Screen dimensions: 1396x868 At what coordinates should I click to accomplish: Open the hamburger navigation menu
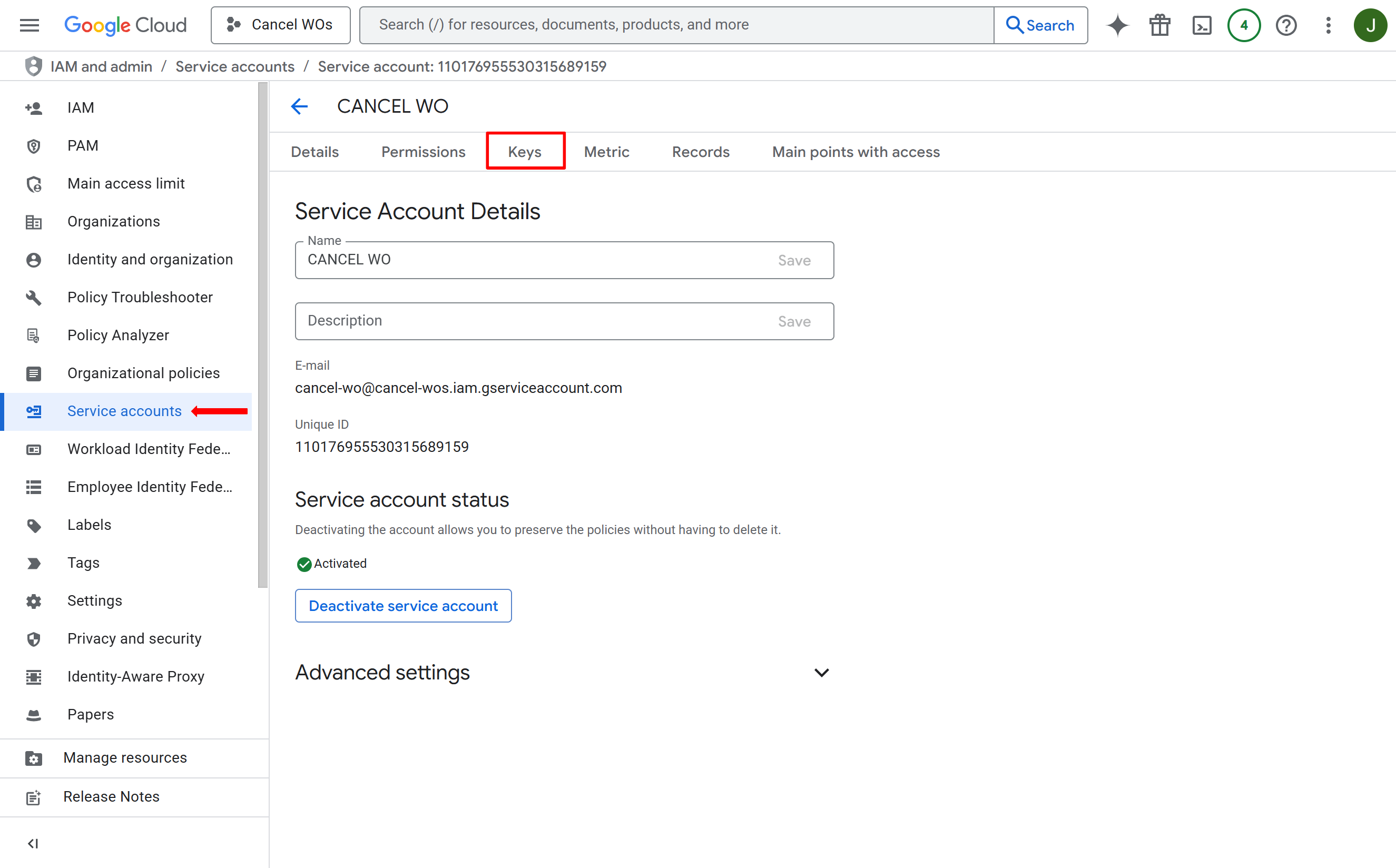(x=30, y=25)
